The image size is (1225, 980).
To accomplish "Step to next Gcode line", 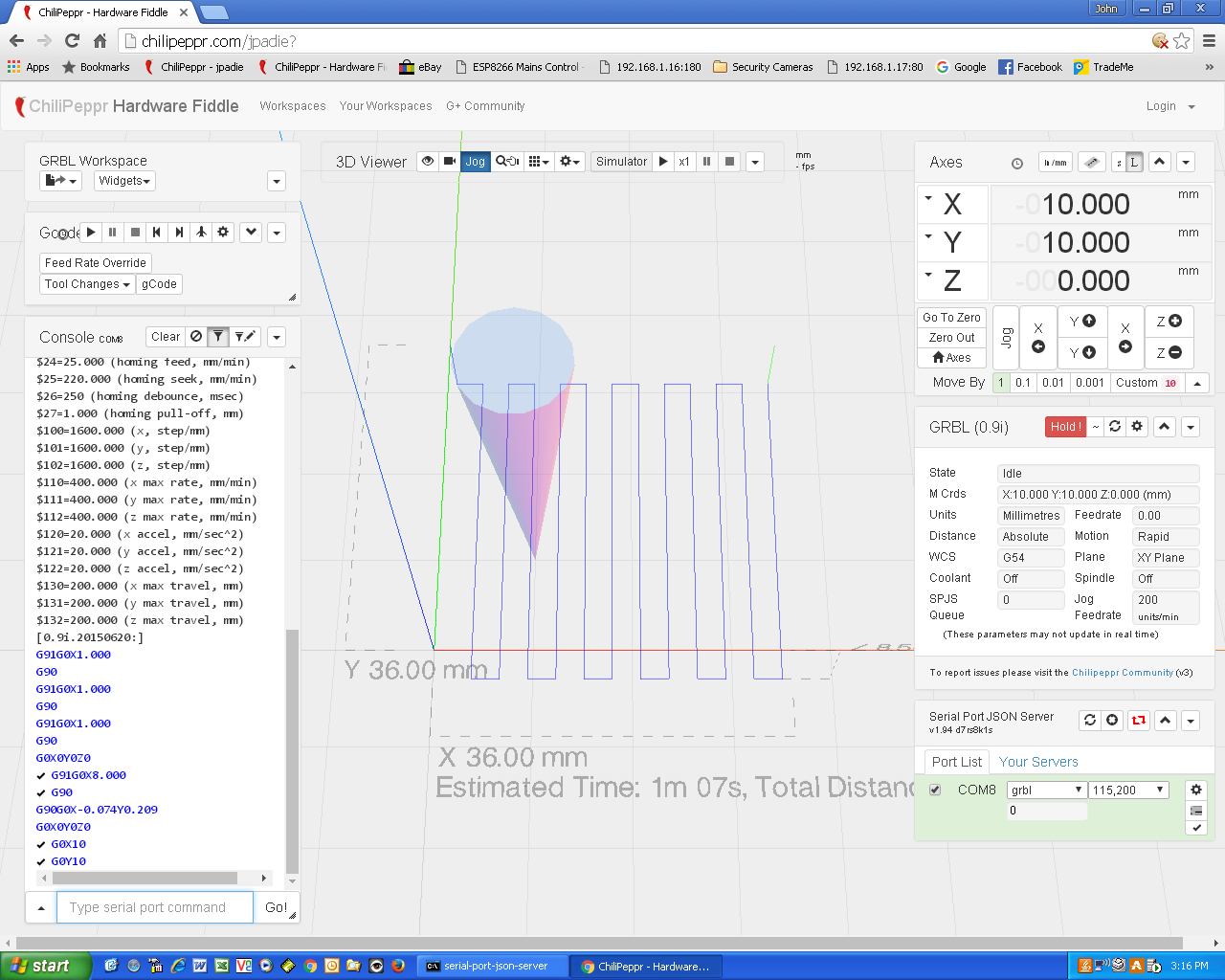I will (179, 232).
